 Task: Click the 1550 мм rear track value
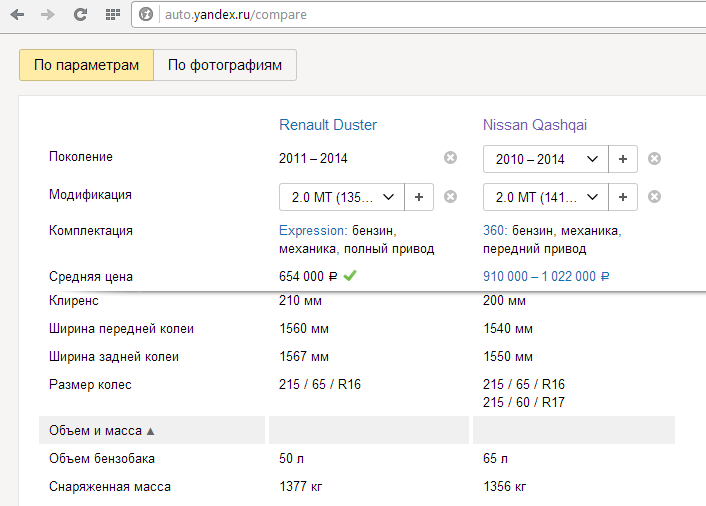tap(508, 357)
